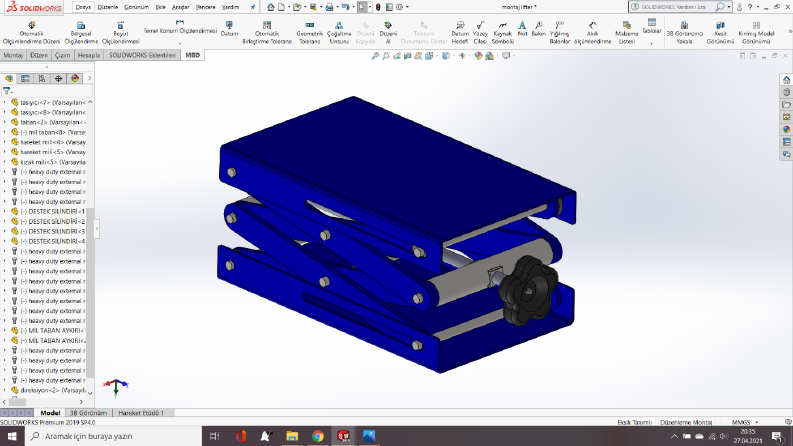The image size is (793, 446).
Task: Select the Balon tool
Action: point(539,29)
